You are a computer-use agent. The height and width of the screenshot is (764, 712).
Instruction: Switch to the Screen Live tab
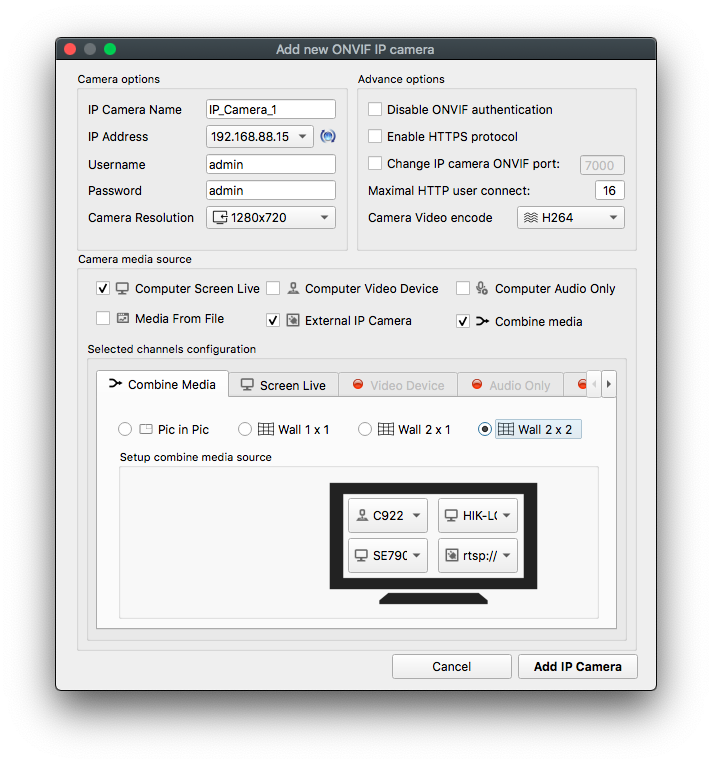[x=283, y=385]
